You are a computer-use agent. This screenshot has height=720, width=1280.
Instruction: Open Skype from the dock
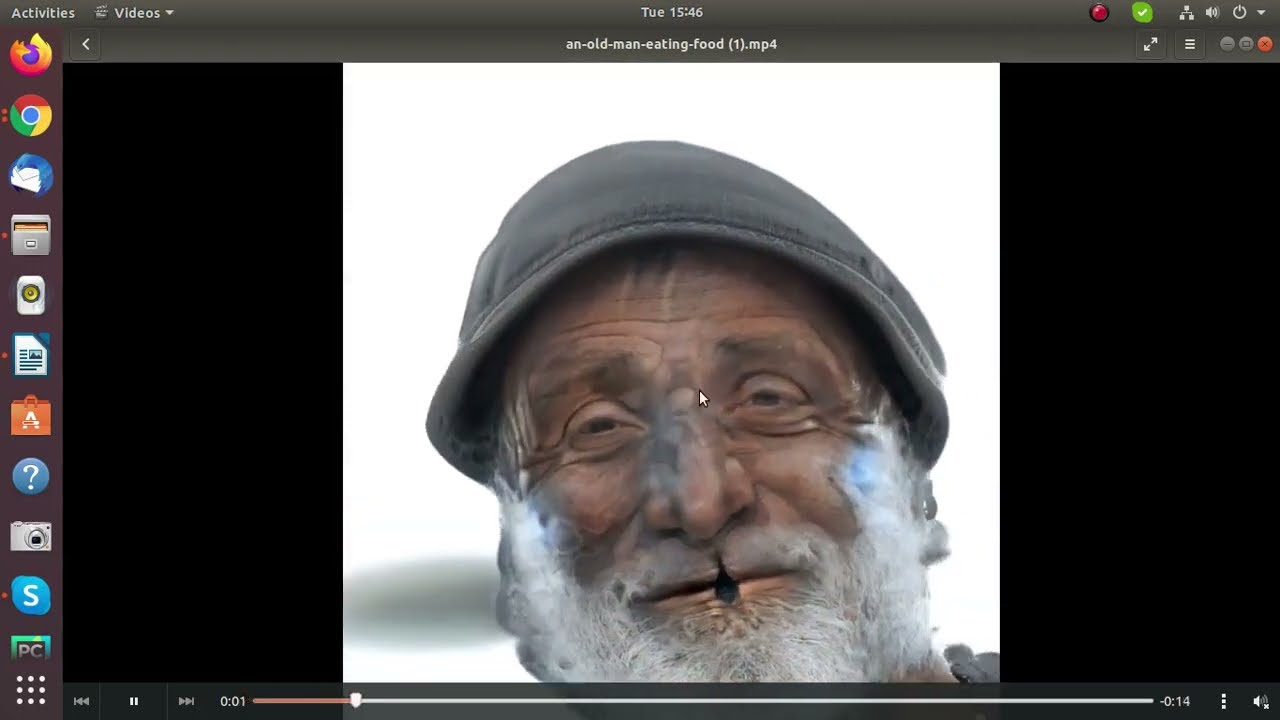31,596
